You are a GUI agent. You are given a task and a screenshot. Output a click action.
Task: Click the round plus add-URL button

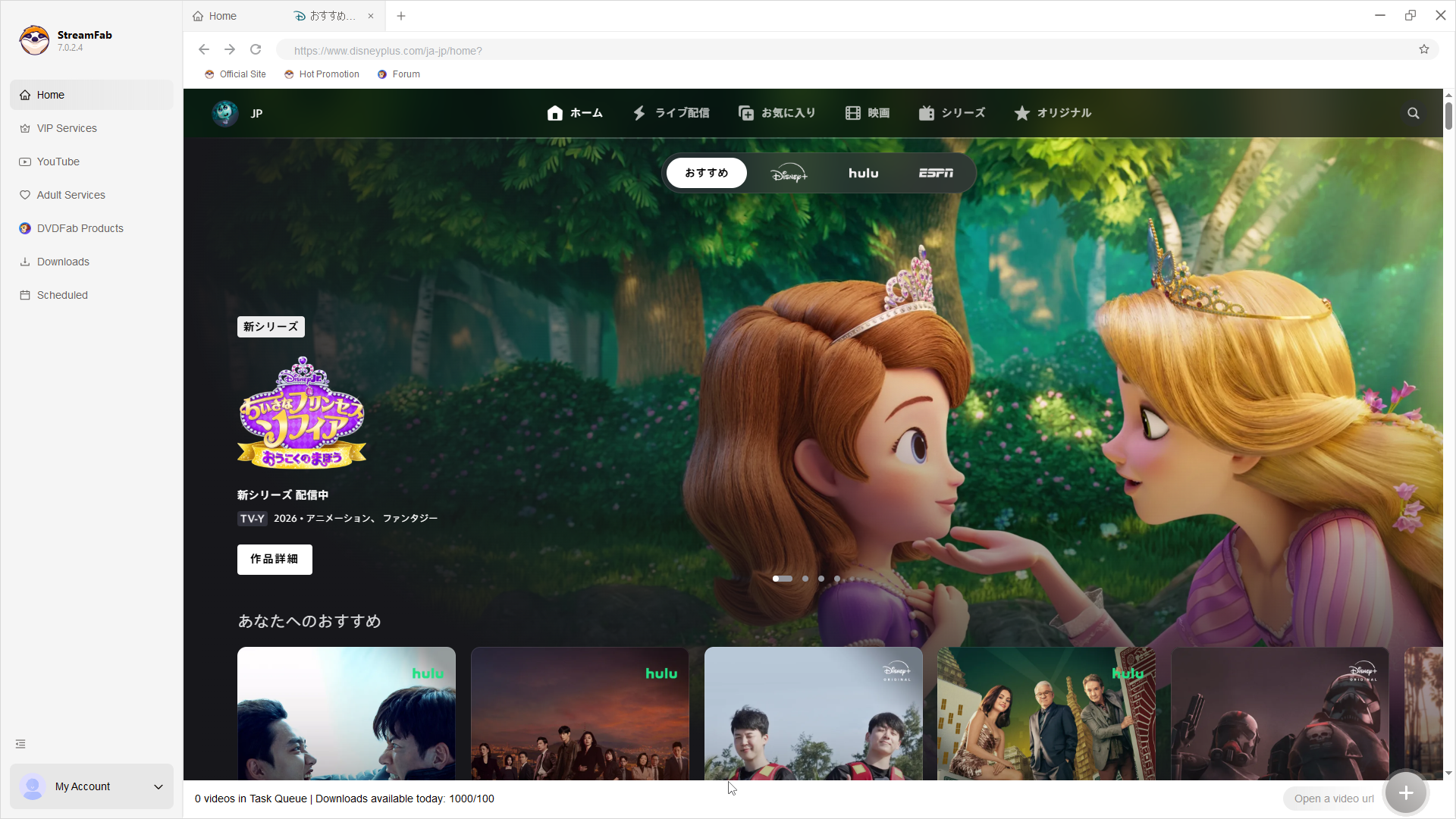(1406, 792)
